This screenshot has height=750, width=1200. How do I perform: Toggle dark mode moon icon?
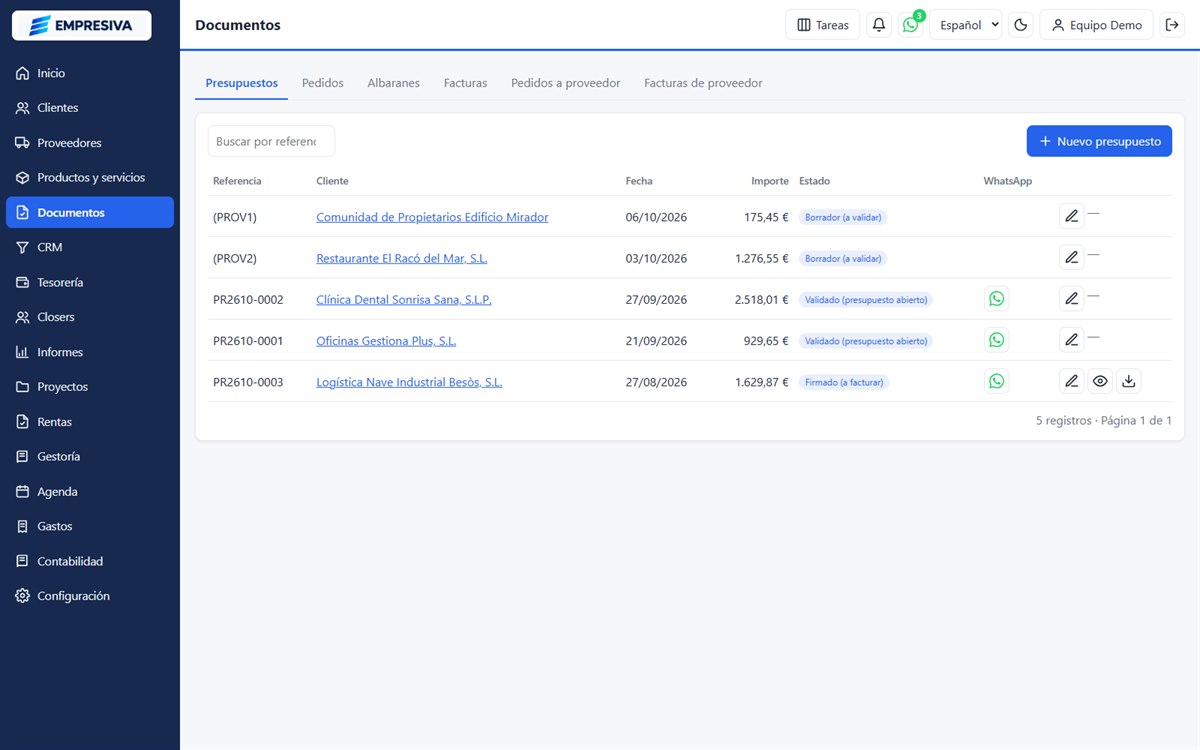pyautogui.click(x=1021, y=25)
